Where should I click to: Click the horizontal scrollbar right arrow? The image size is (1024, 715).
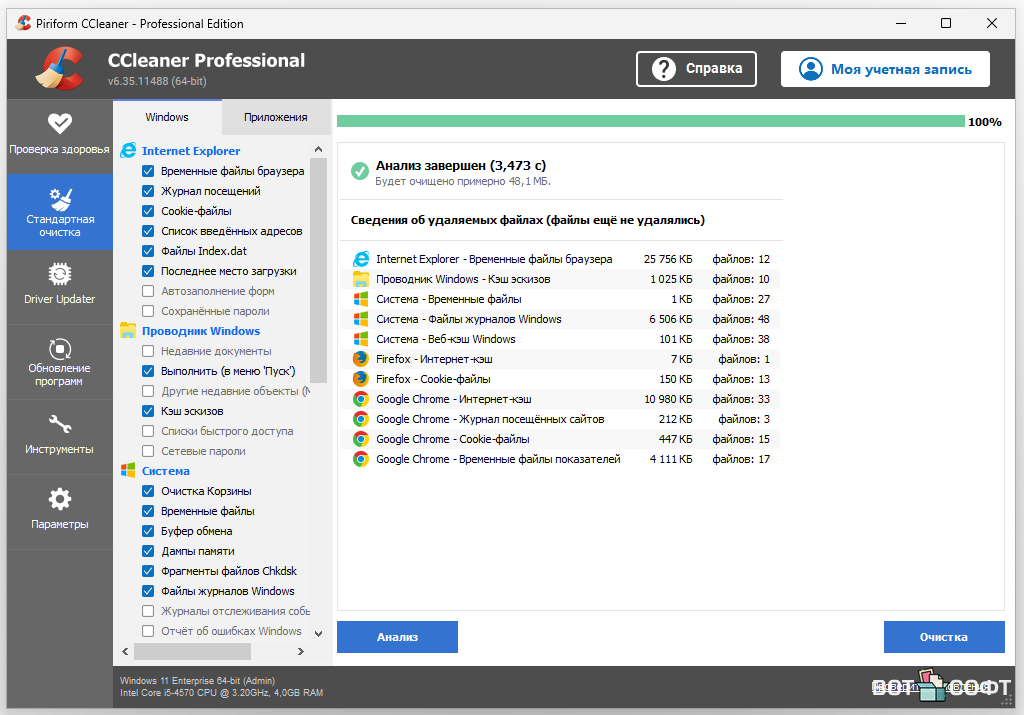(300, 652)
